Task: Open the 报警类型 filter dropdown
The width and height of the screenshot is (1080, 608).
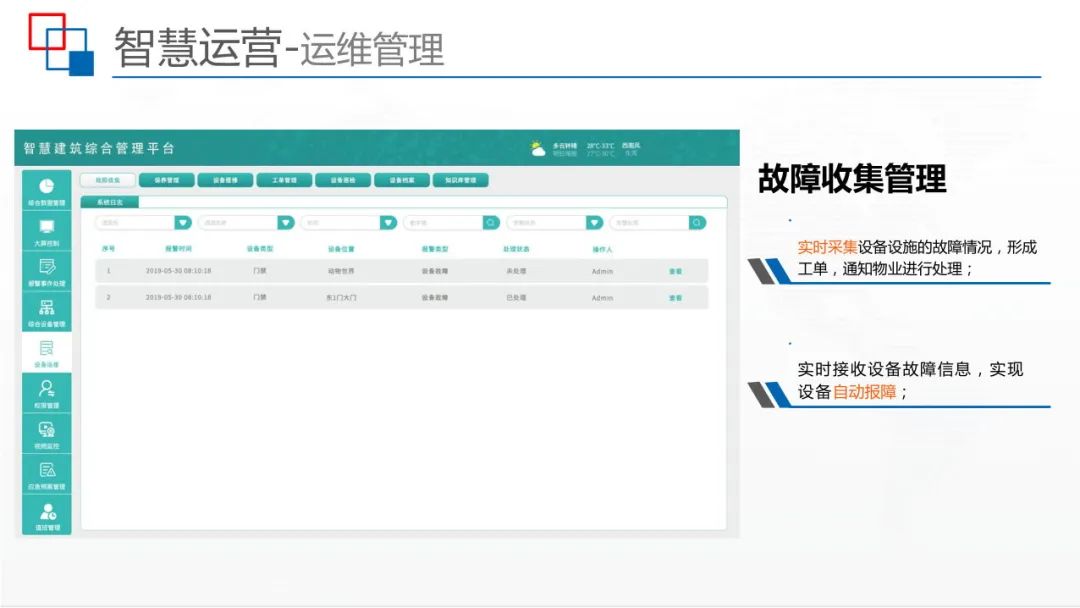Action: pos(386,221)
